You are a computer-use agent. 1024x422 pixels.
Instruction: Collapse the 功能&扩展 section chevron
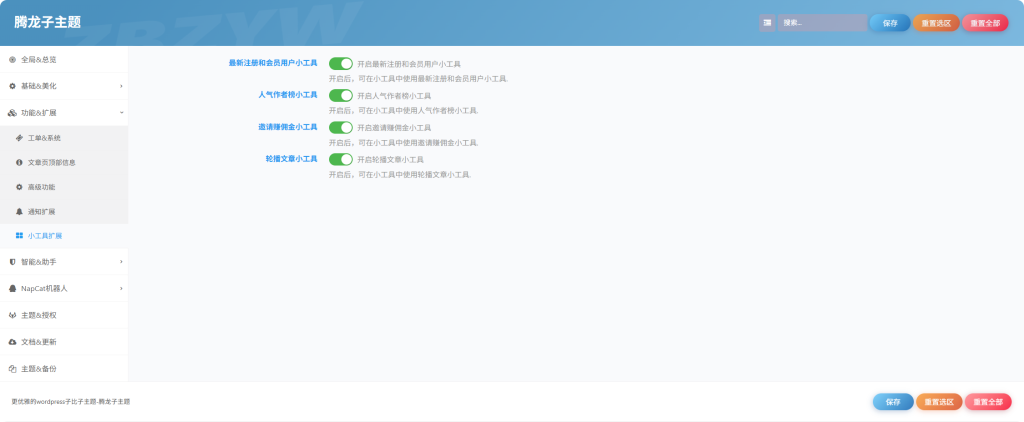coord(121,113)
